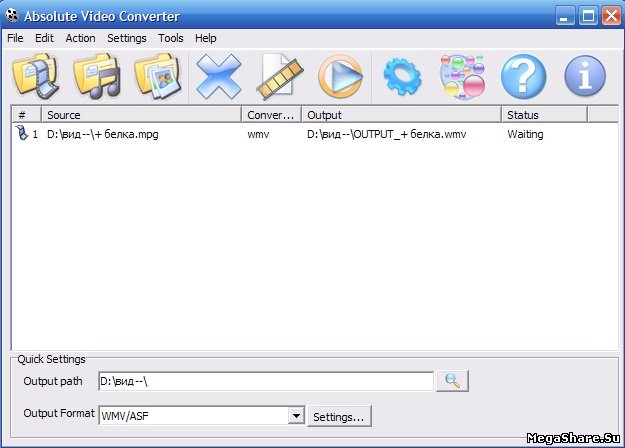Viewport: 625px width, 448px height.
Task: Open settings via blue gear icon
Action: point(402,77)
